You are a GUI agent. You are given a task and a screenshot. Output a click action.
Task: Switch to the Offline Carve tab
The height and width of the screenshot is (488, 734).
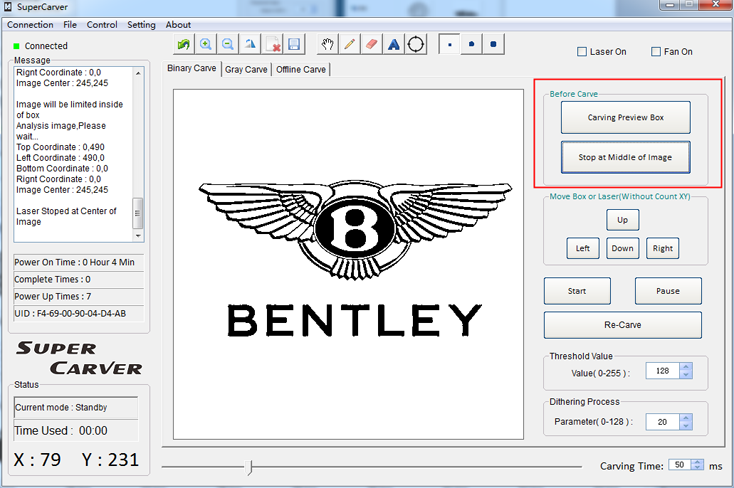(x=301, y=70)
